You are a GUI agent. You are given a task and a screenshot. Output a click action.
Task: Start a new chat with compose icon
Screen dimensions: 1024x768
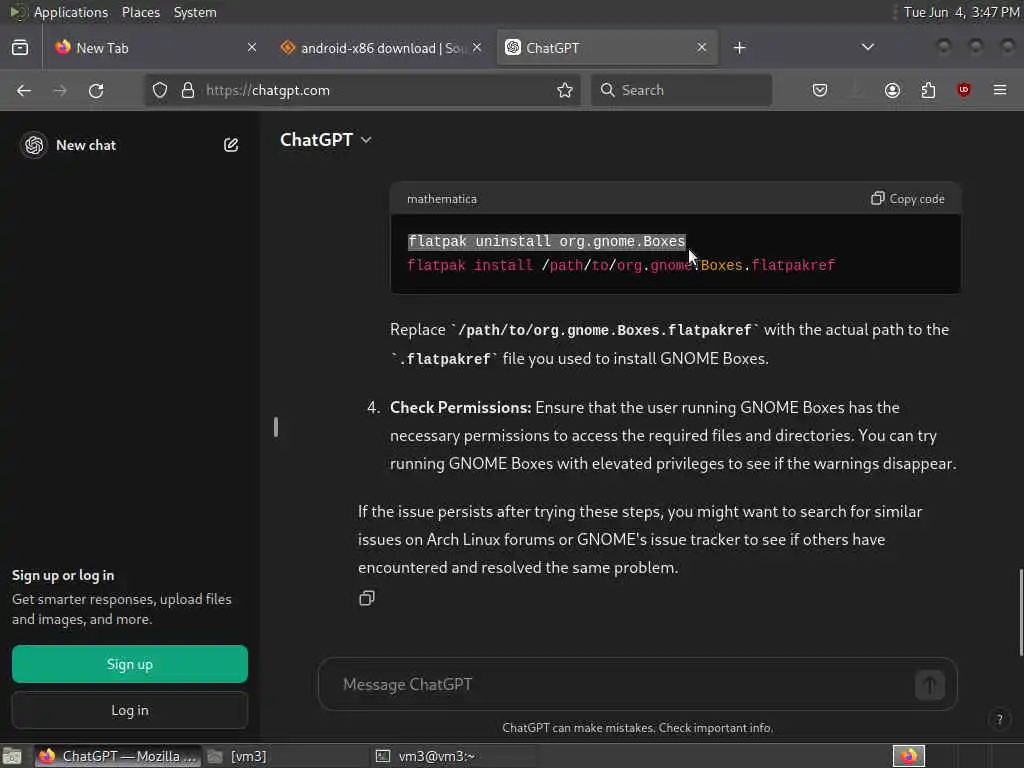231,145
